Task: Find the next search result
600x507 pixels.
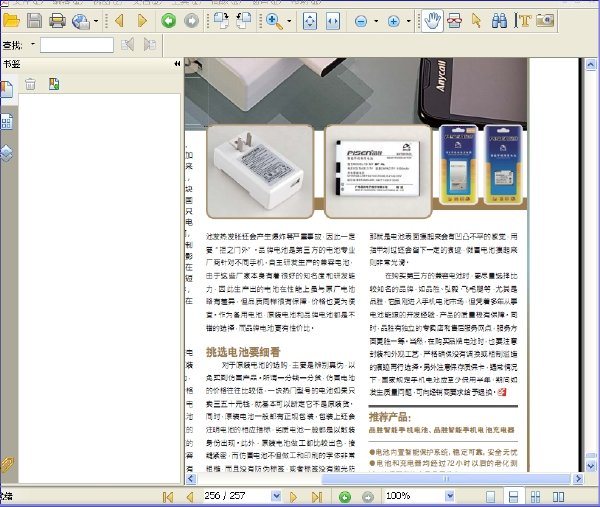Action: 150,45
